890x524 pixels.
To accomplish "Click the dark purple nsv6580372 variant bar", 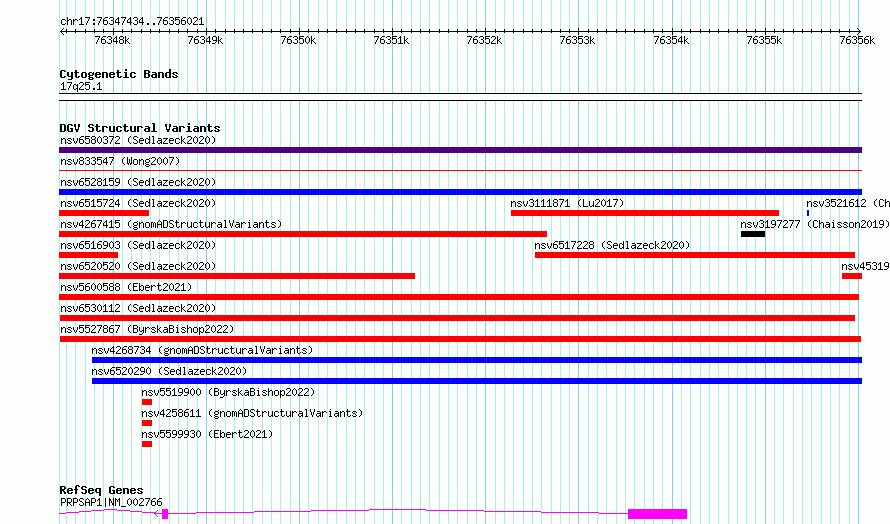I will (460, 150).
